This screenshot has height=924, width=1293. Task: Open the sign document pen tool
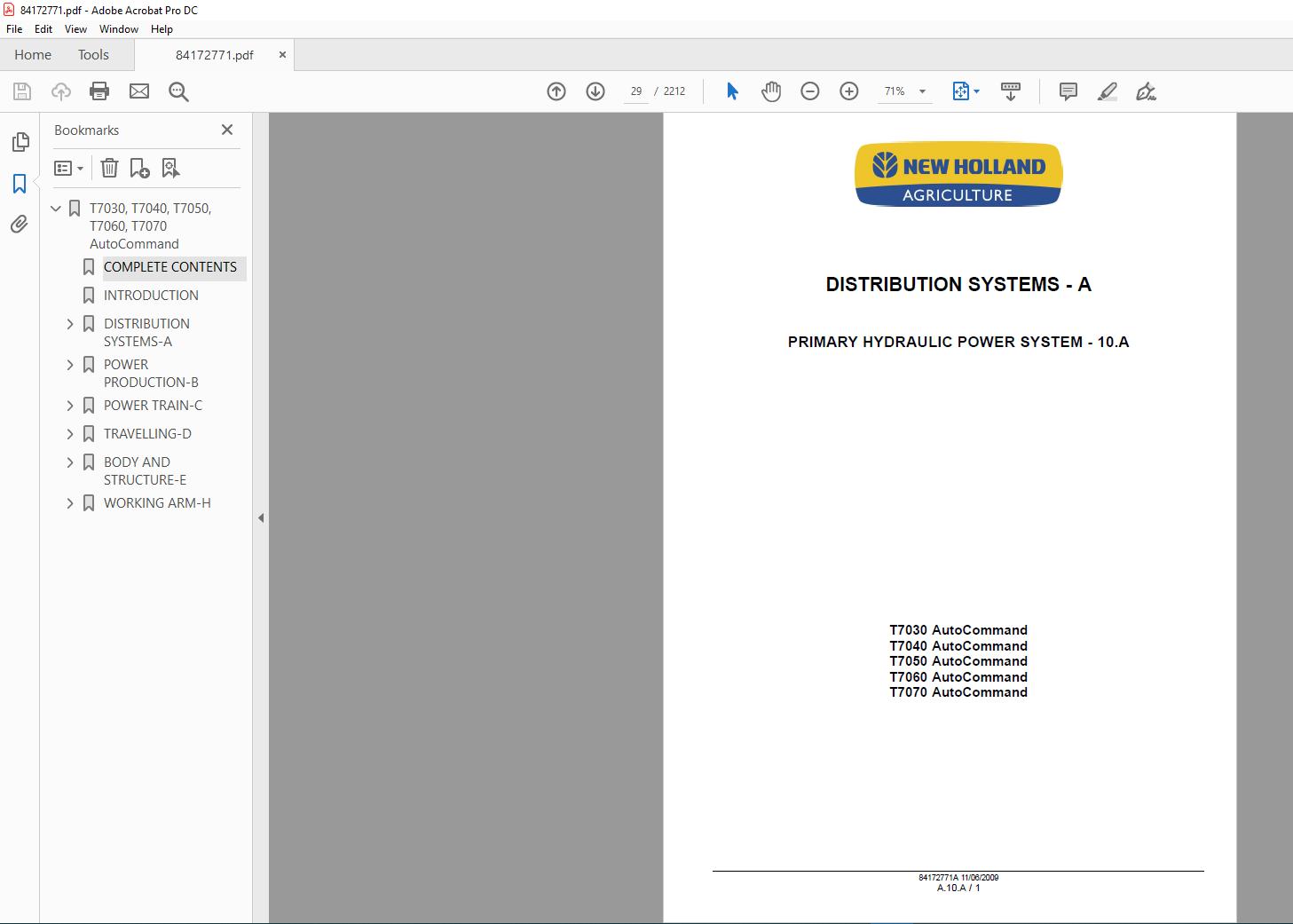[x=1146, y=91]
